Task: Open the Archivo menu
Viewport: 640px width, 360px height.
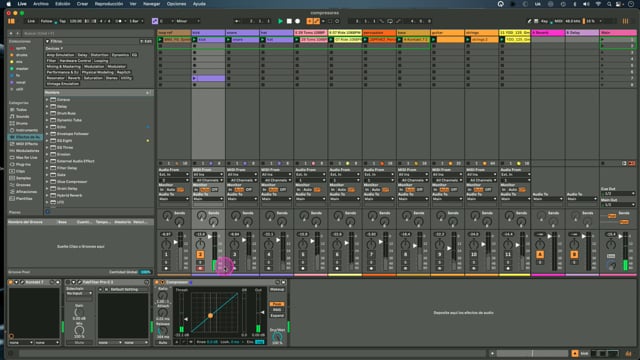Action: 40,4
